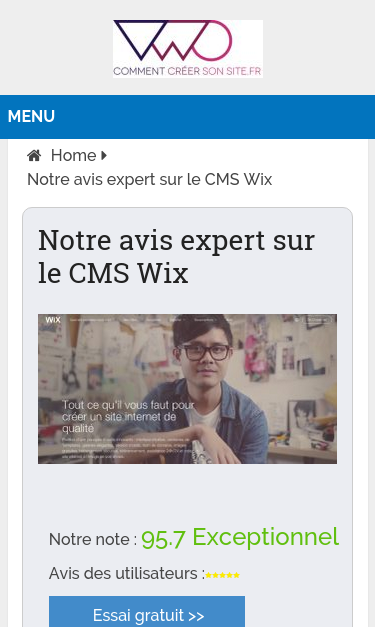
Task: Click the Comment Créer Son Site logo
Action: [x=188, y=48]
